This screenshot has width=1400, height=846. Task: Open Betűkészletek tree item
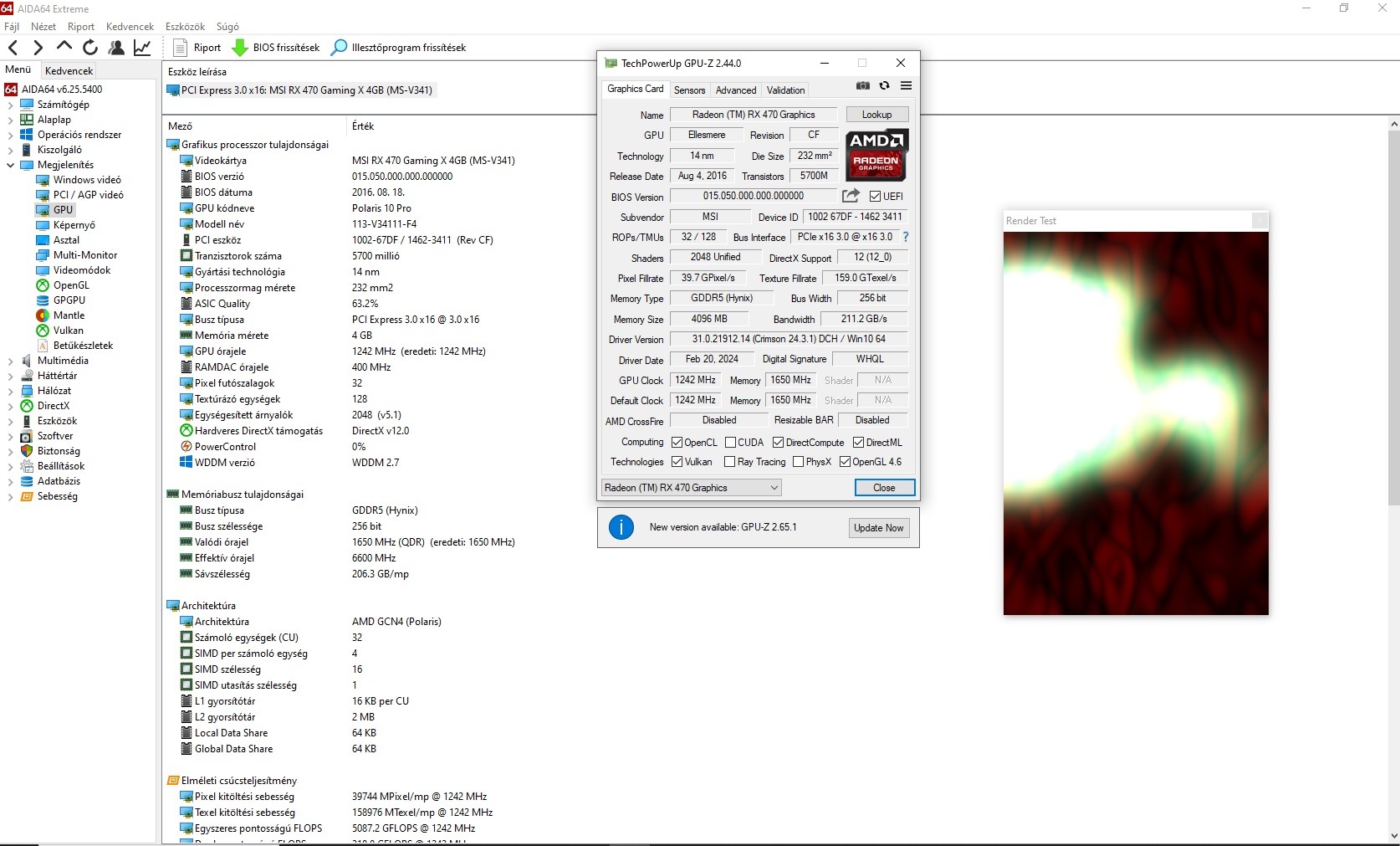coord(83,346)
